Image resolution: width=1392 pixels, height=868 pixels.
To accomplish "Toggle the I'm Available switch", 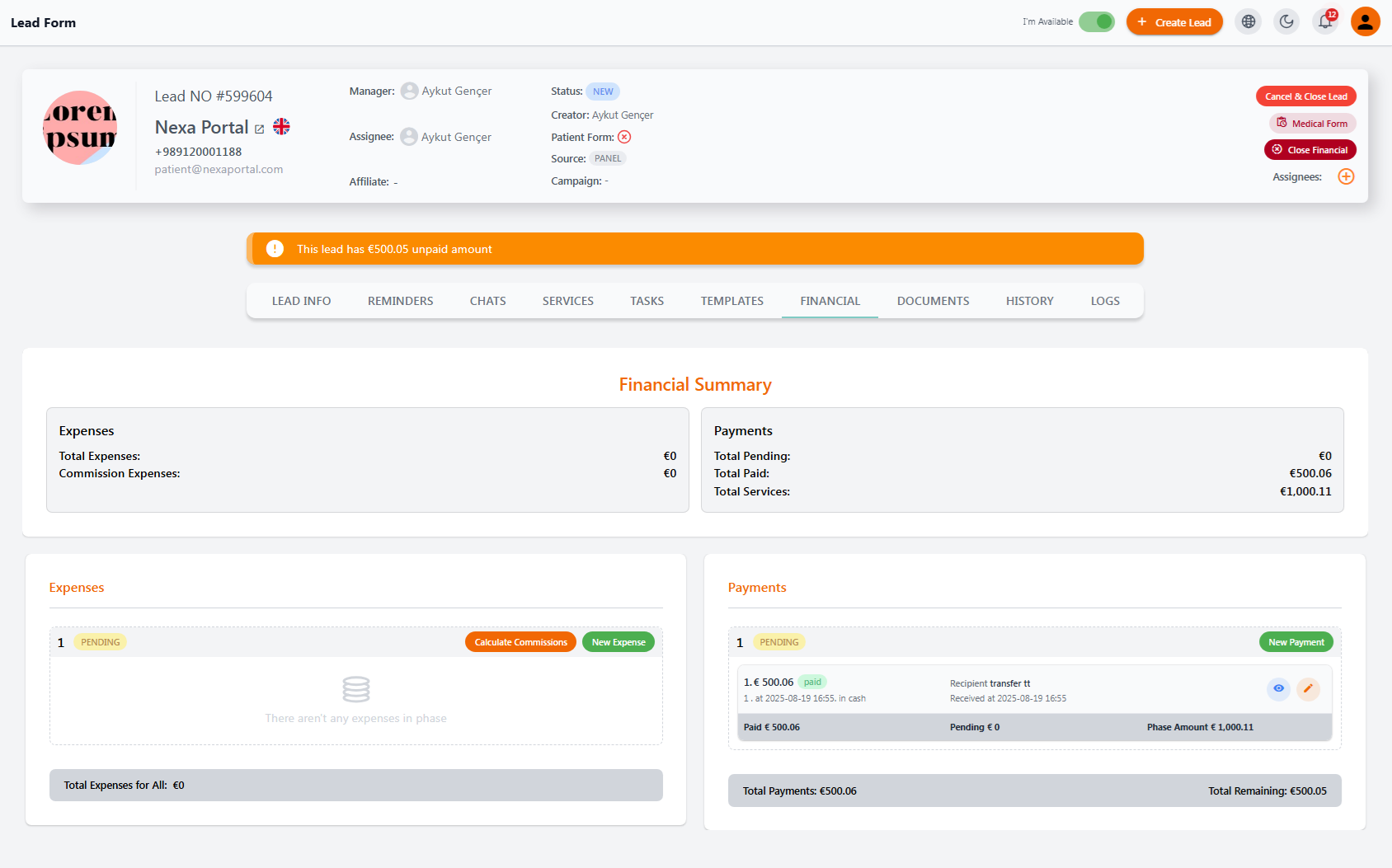I will [1097, 22].
